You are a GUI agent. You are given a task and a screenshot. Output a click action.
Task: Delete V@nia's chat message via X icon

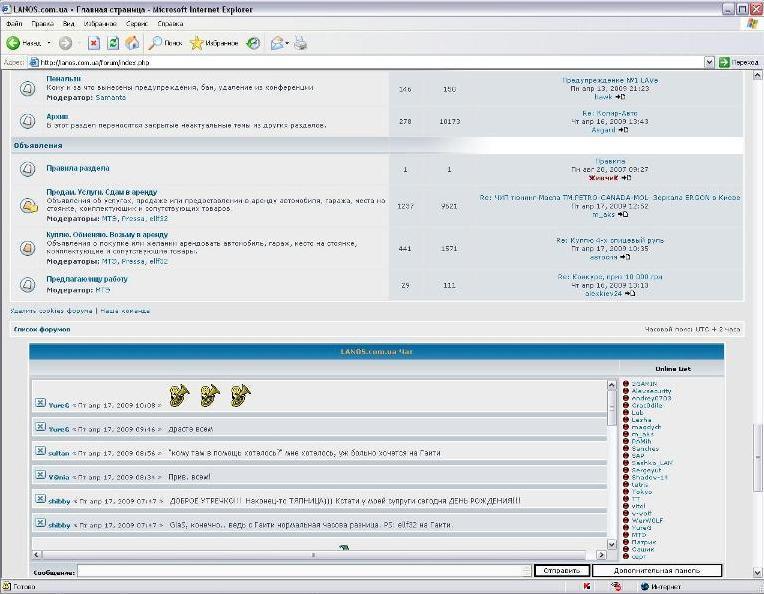pyautogui.click(x=40, y=475)
